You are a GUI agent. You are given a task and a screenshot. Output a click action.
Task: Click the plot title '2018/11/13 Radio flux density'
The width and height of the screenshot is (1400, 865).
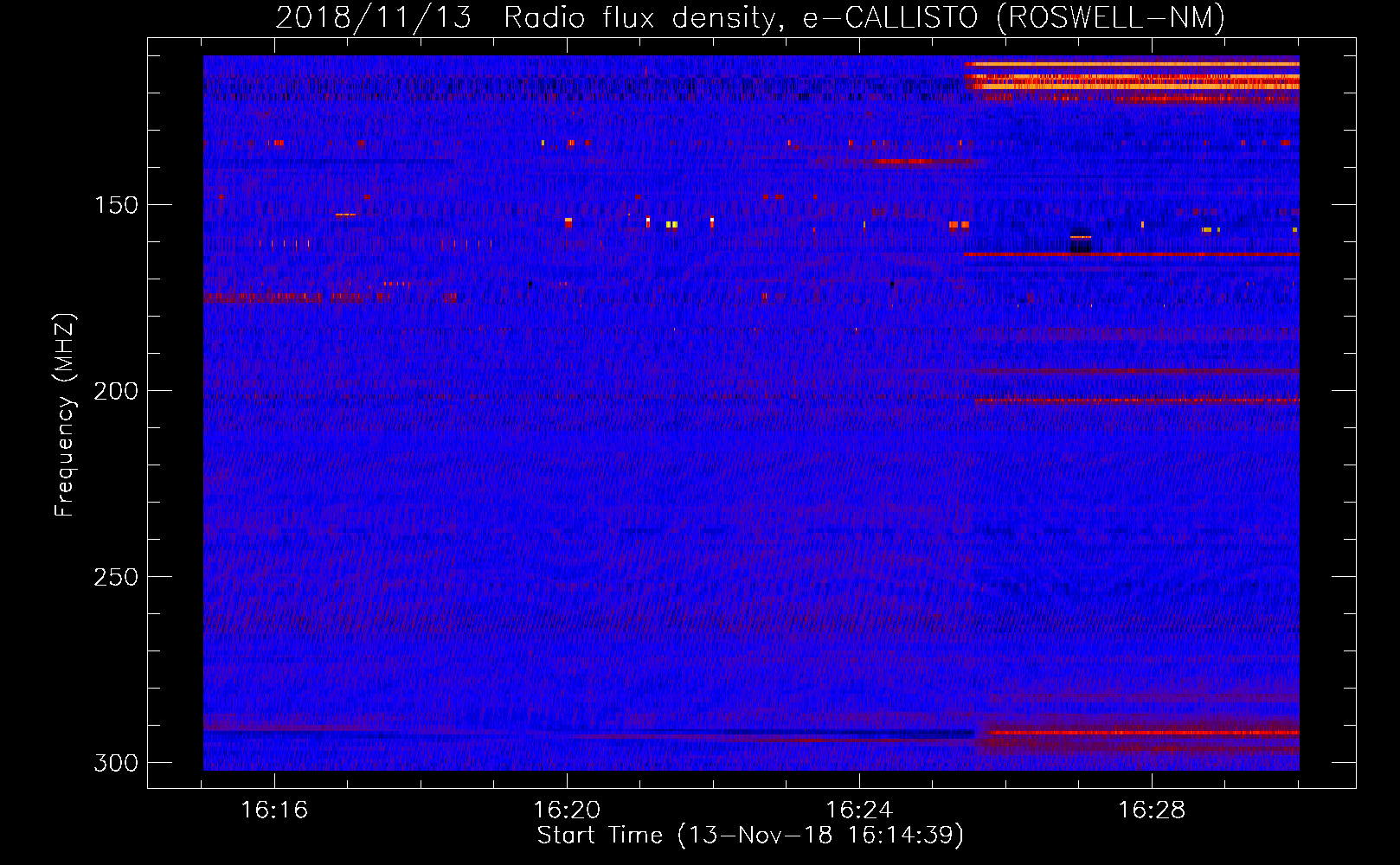point(750,17)
